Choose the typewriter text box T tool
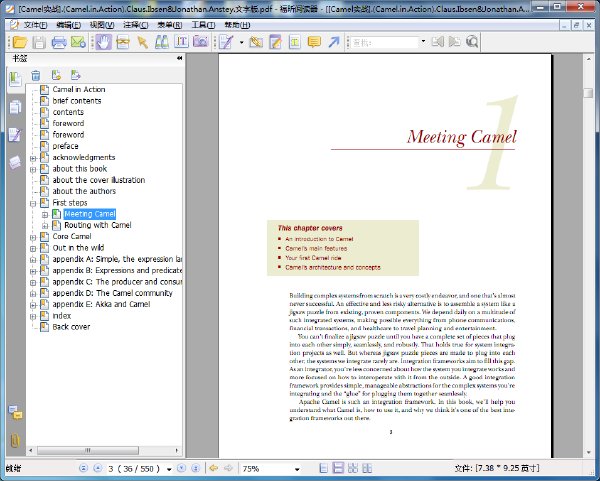This screenshot has height=481, width=600. 295,42
